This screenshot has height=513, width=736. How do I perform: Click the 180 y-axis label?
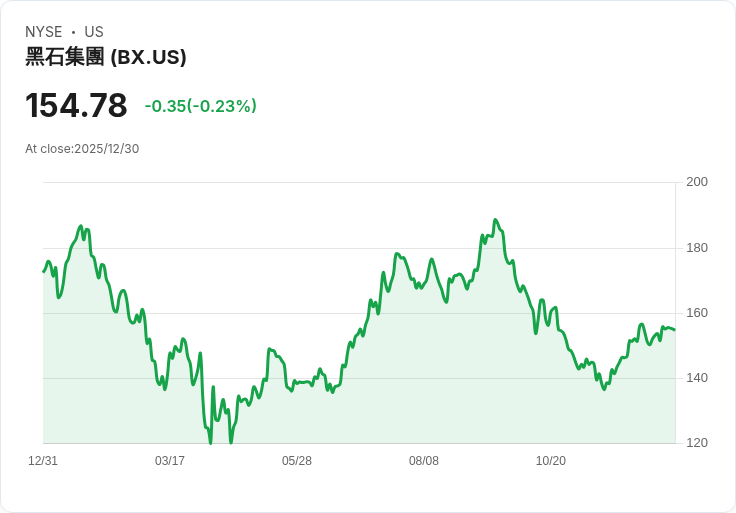pos(697,248)
